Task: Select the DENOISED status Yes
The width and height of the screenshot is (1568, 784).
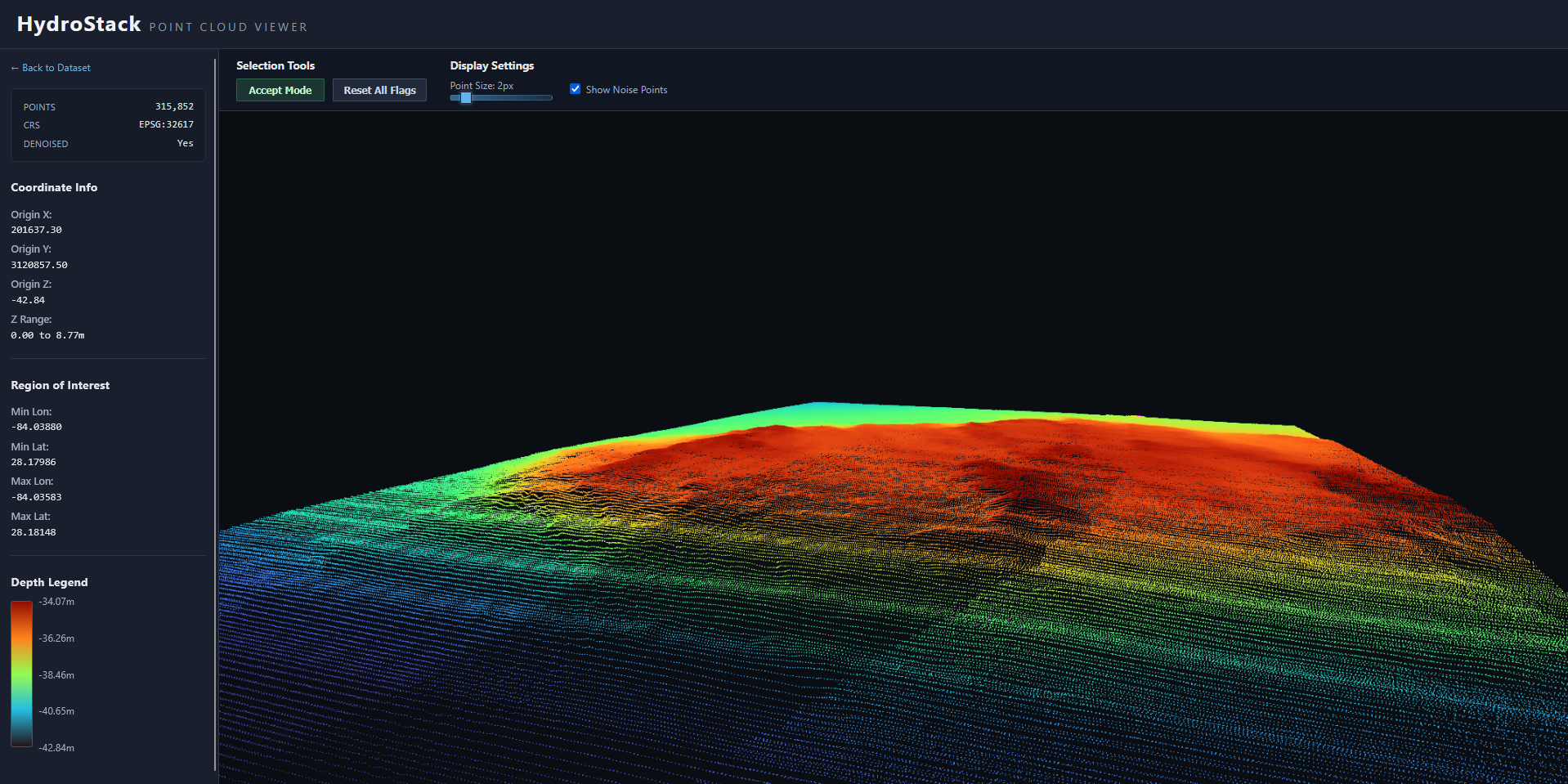Action: 185,143
